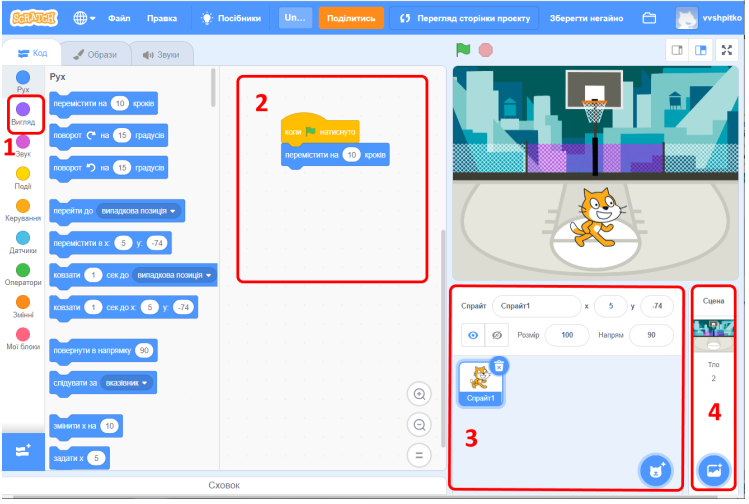Open the language globe dropdown
749x504 pixels.
(85, 18)
